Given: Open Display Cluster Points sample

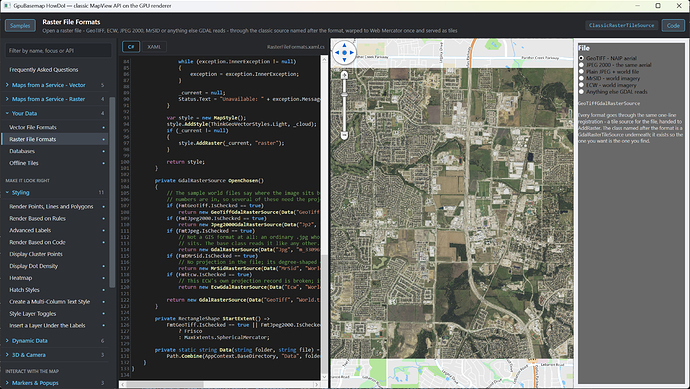Looking at the screenshot, I should 55,254.
